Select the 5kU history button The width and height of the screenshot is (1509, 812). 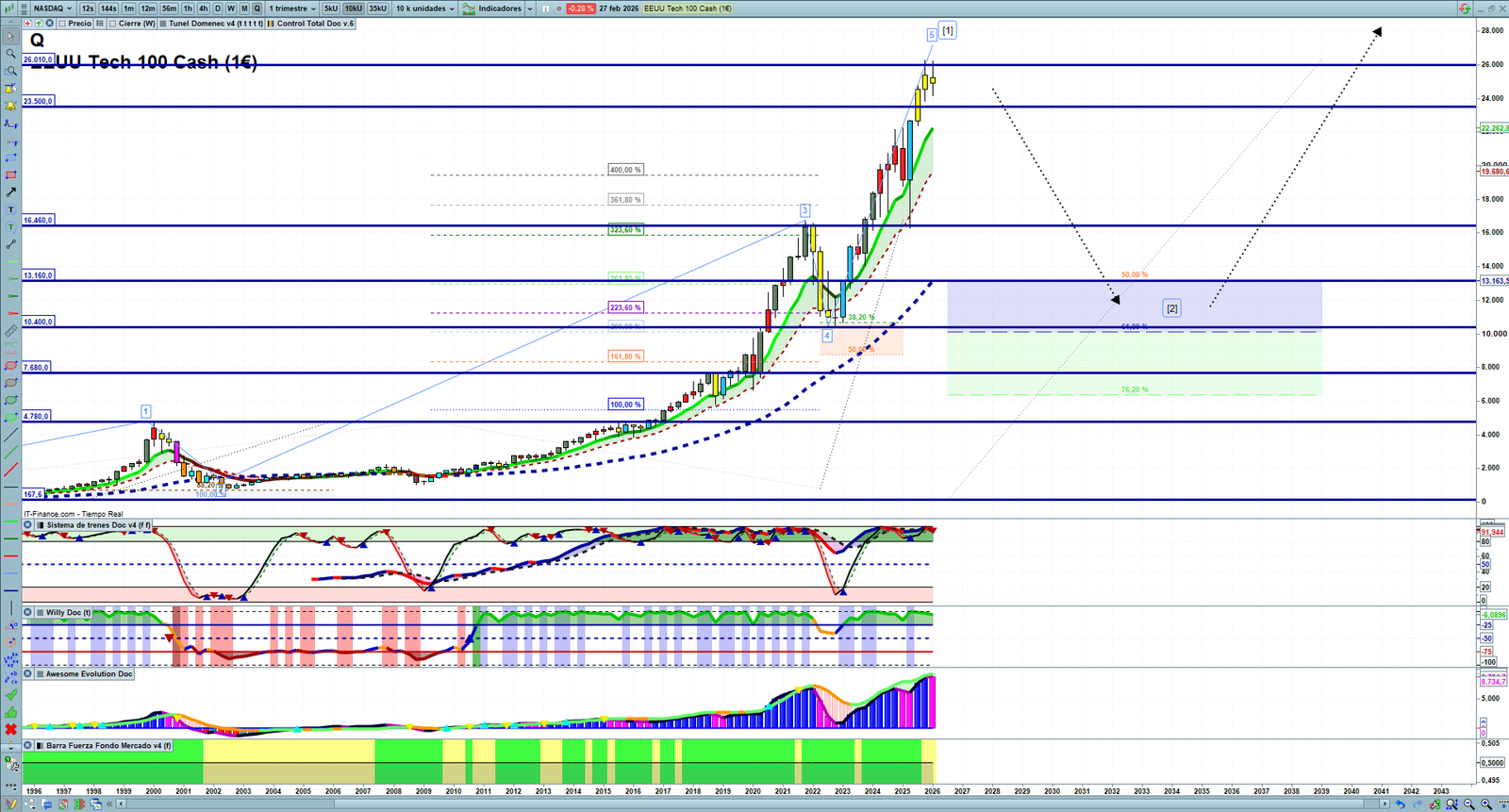[x=331, y=8]
